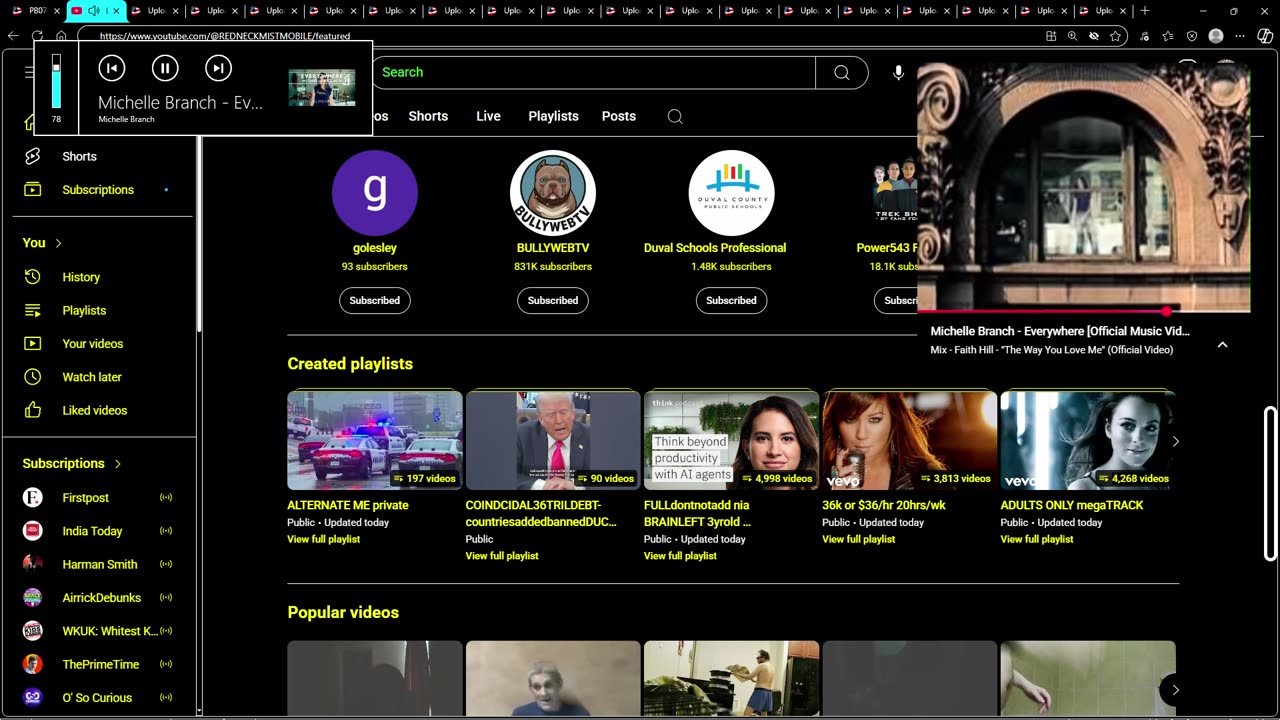Screen dimensions: 1280x720
Task: Click into the YouTube Search input field
Action: [x=595, y=72]
